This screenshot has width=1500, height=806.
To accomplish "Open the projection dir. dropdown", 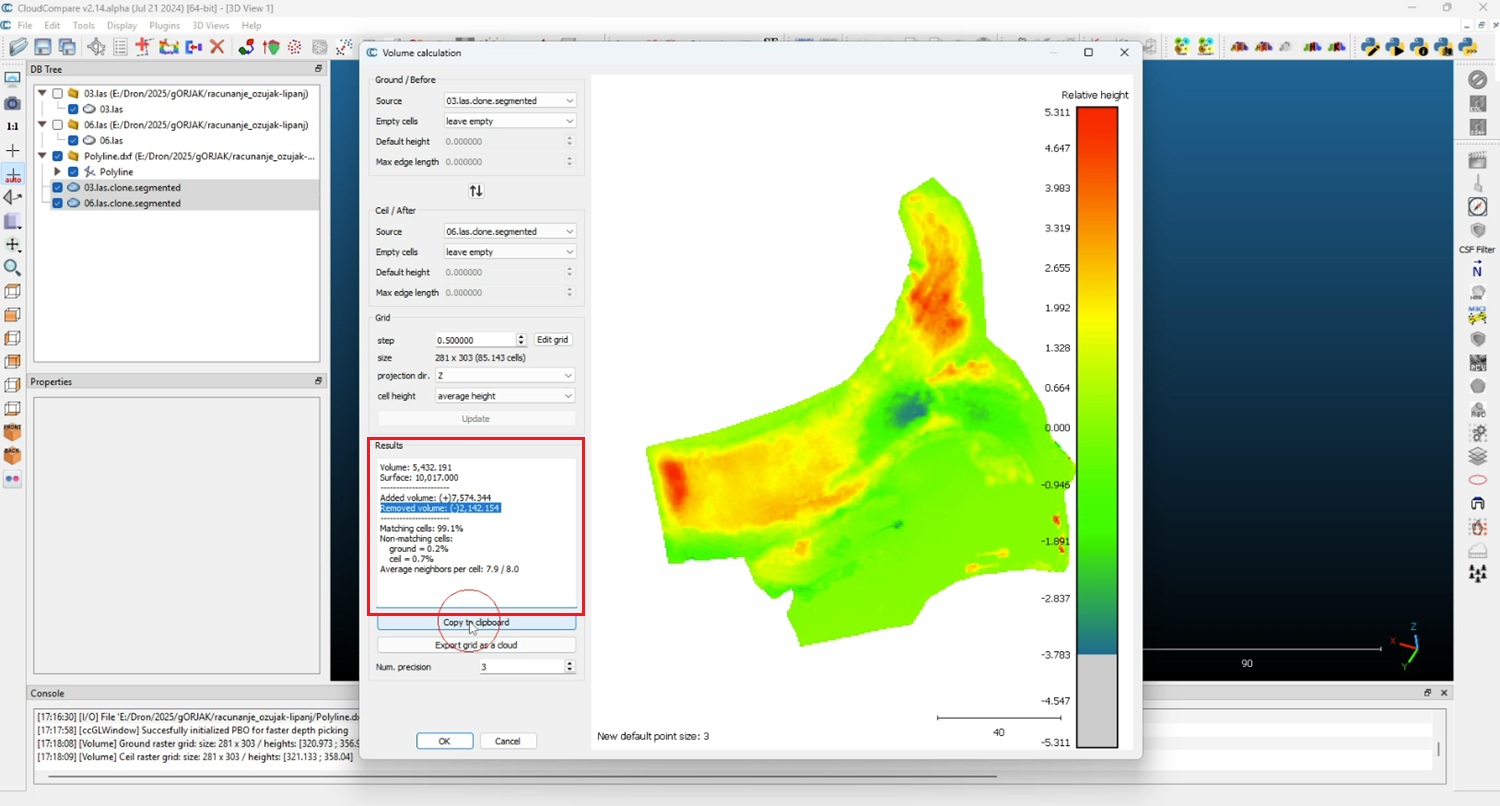I will pyautogui.click(x=505, y=375).
